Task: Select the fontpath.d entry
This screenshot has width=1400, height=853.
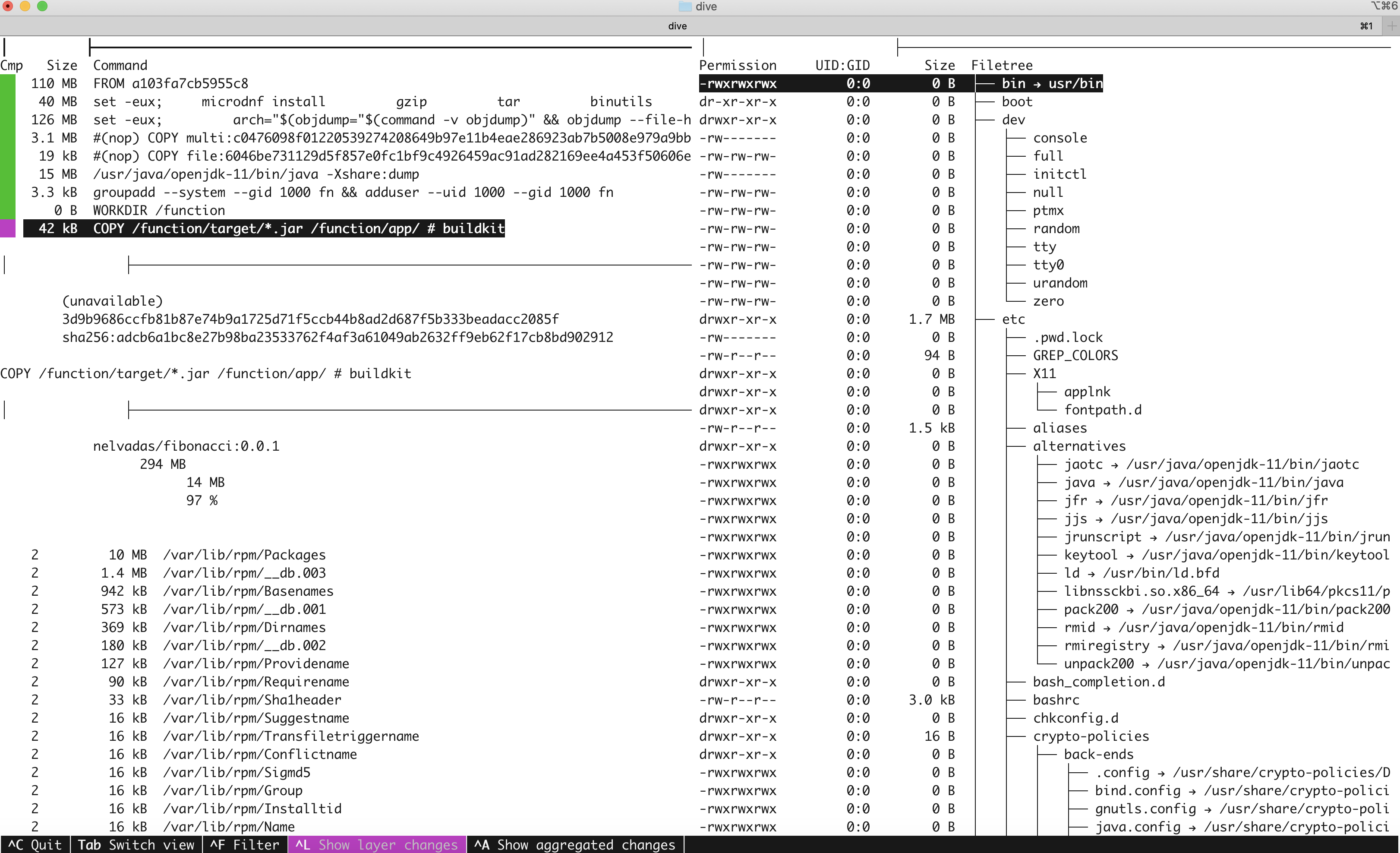Action: pos(1102,410)
